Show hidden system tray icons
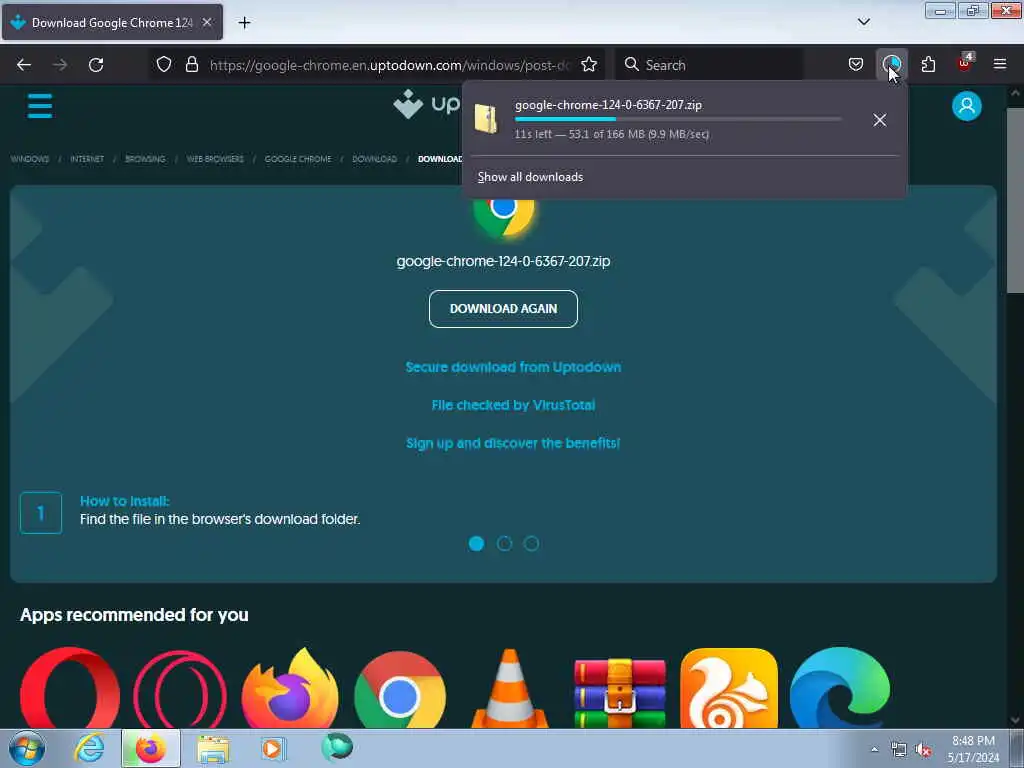This screenshot has height=768, width=1024. pos(874,750)
